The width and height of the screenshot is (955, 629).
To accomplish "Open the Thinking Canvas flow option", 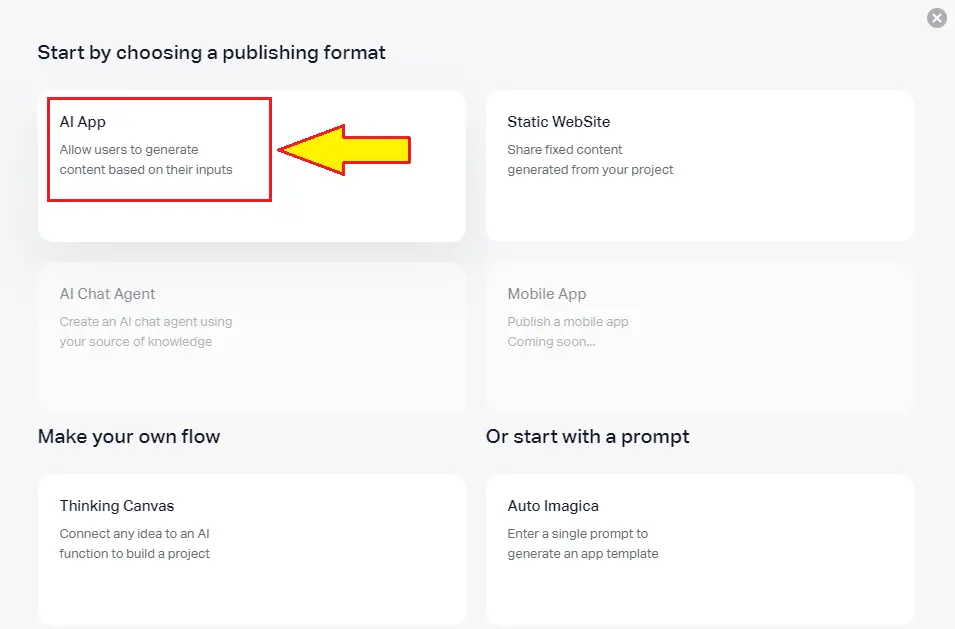I will (252, 550).
